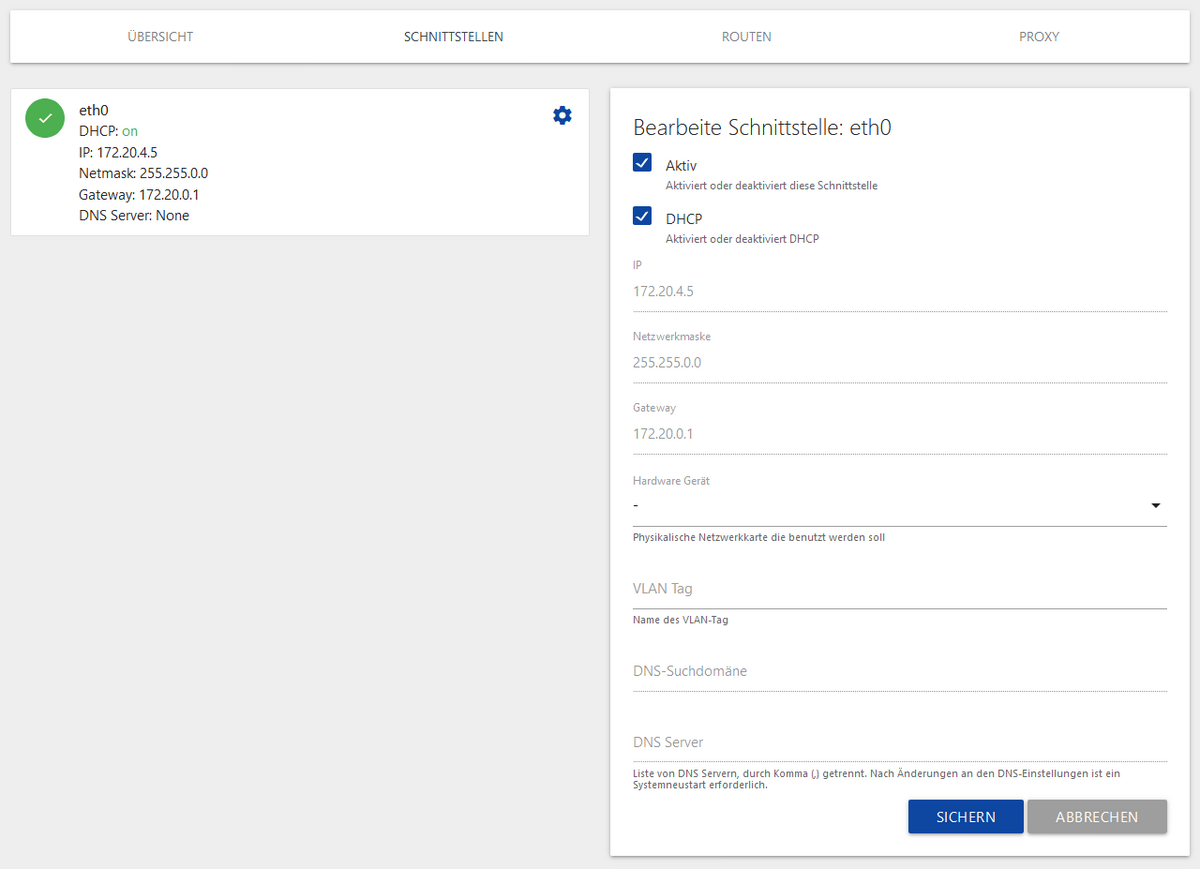Viewport: 1200px width, 869px height.
Task: Click hint "Physikalische Netzwerkkarte die benutzt werden soll"
Action: pos(759,537)
